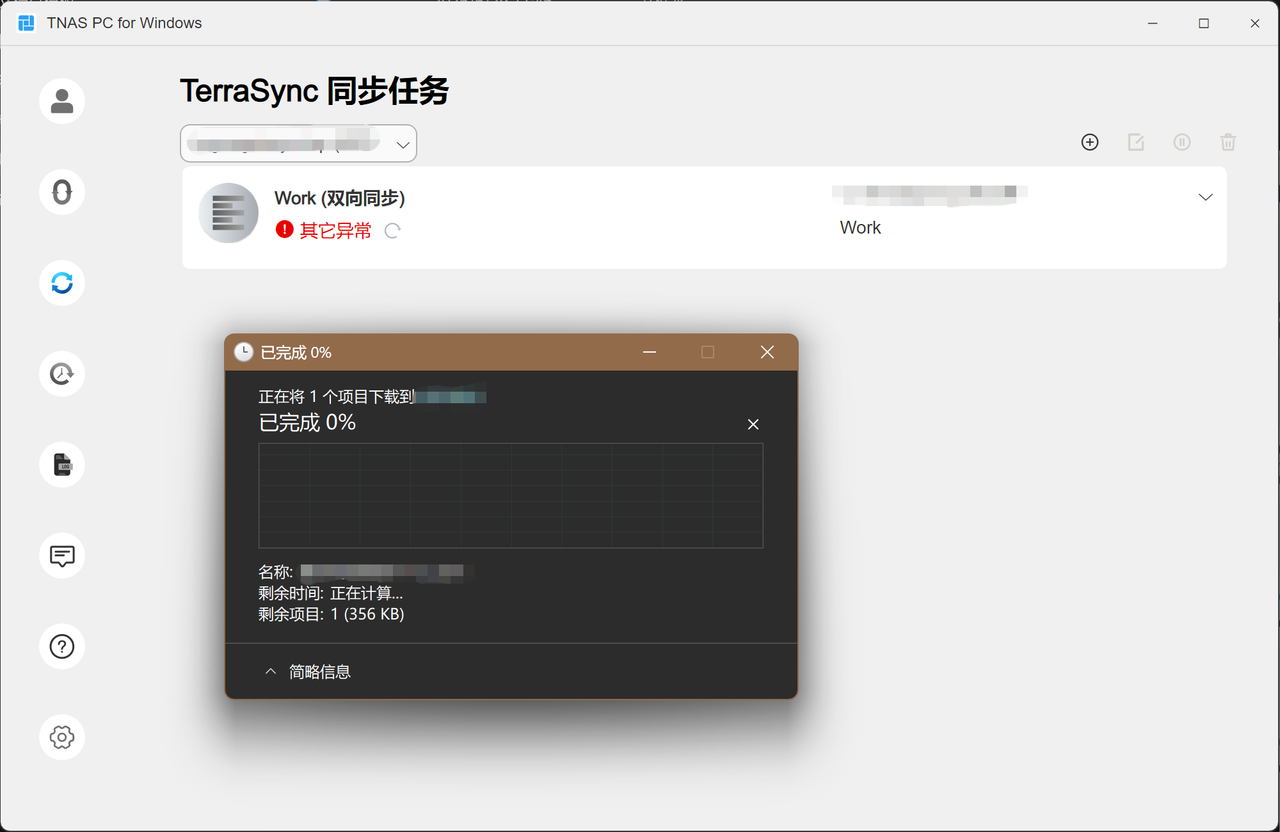
Task: Collapse details with 简略信息
Action: coord(308,672)
